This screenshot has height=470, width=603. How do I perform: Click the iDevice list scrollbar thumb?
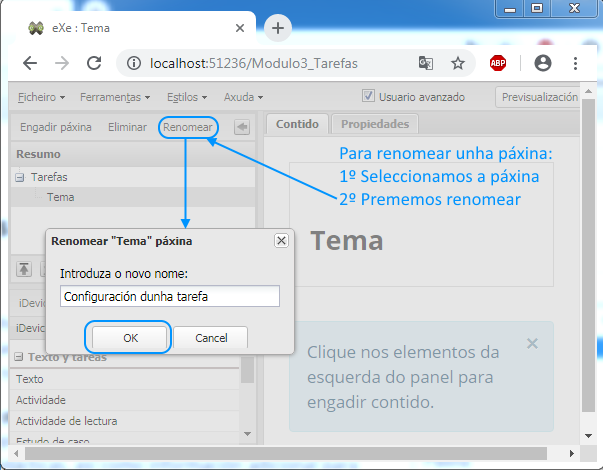coord(248,370)
